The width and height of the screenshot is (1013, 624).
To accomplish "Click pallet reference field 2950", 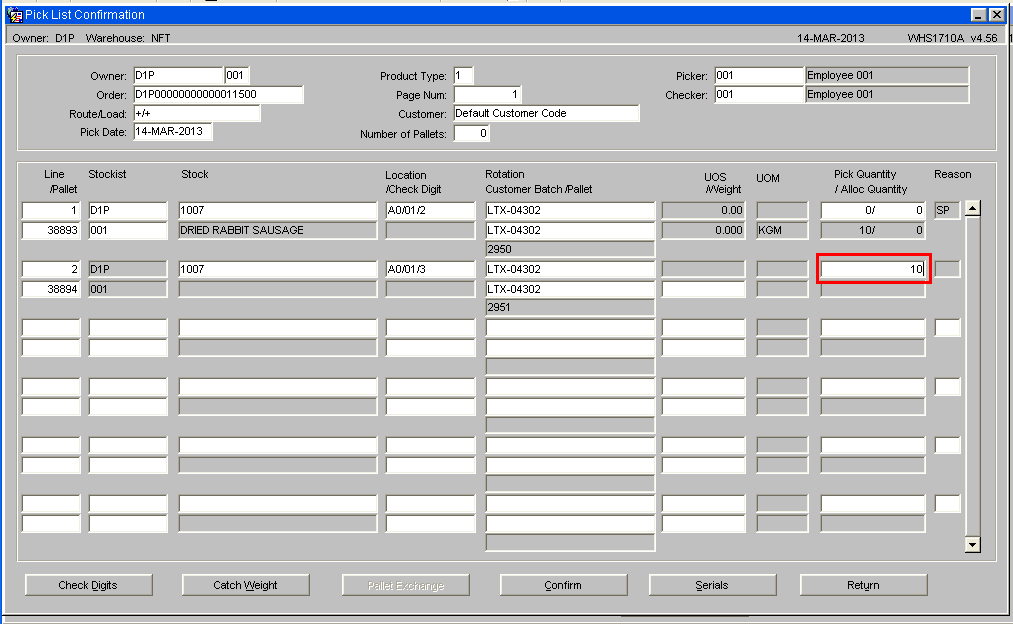I will coord(570,249).
